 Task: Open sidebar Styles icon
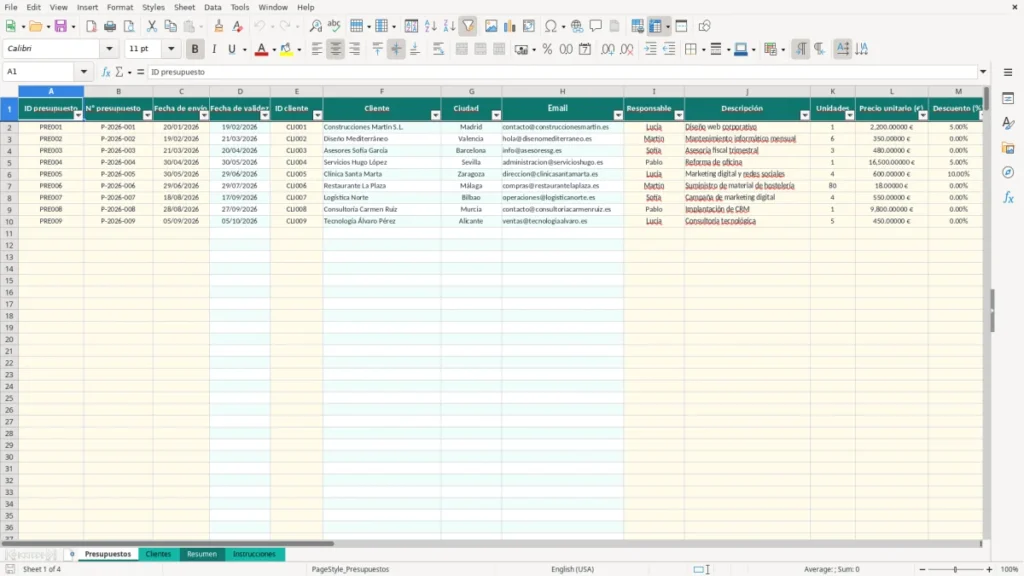coord(1008,123)
